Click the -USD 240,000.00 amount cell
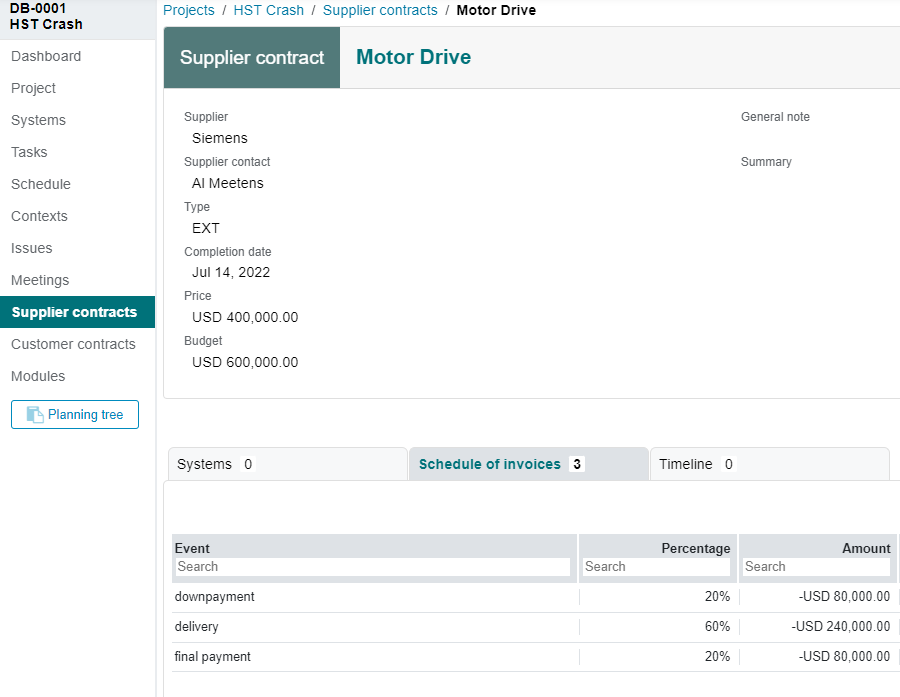 (841, 626)
